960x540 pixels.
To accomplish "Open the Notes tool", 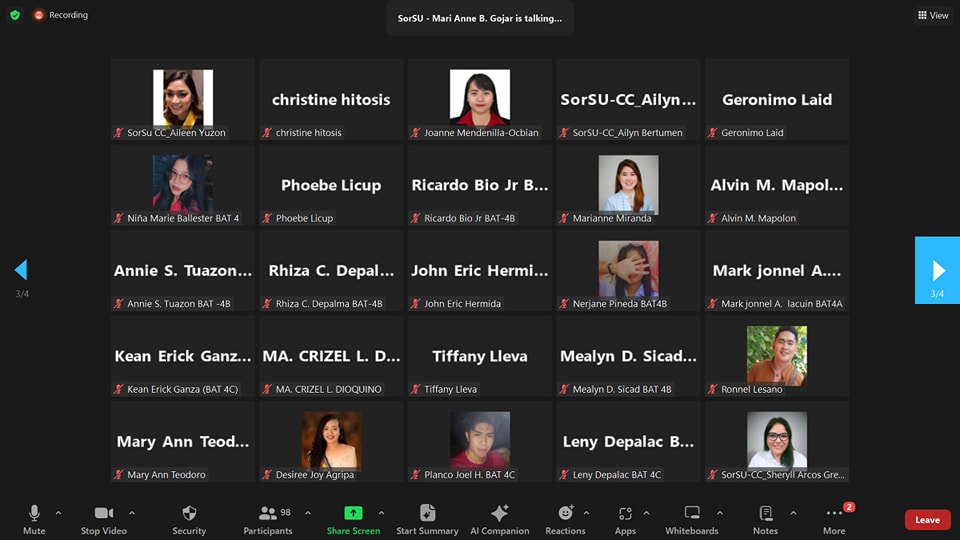I will (765, 518).
